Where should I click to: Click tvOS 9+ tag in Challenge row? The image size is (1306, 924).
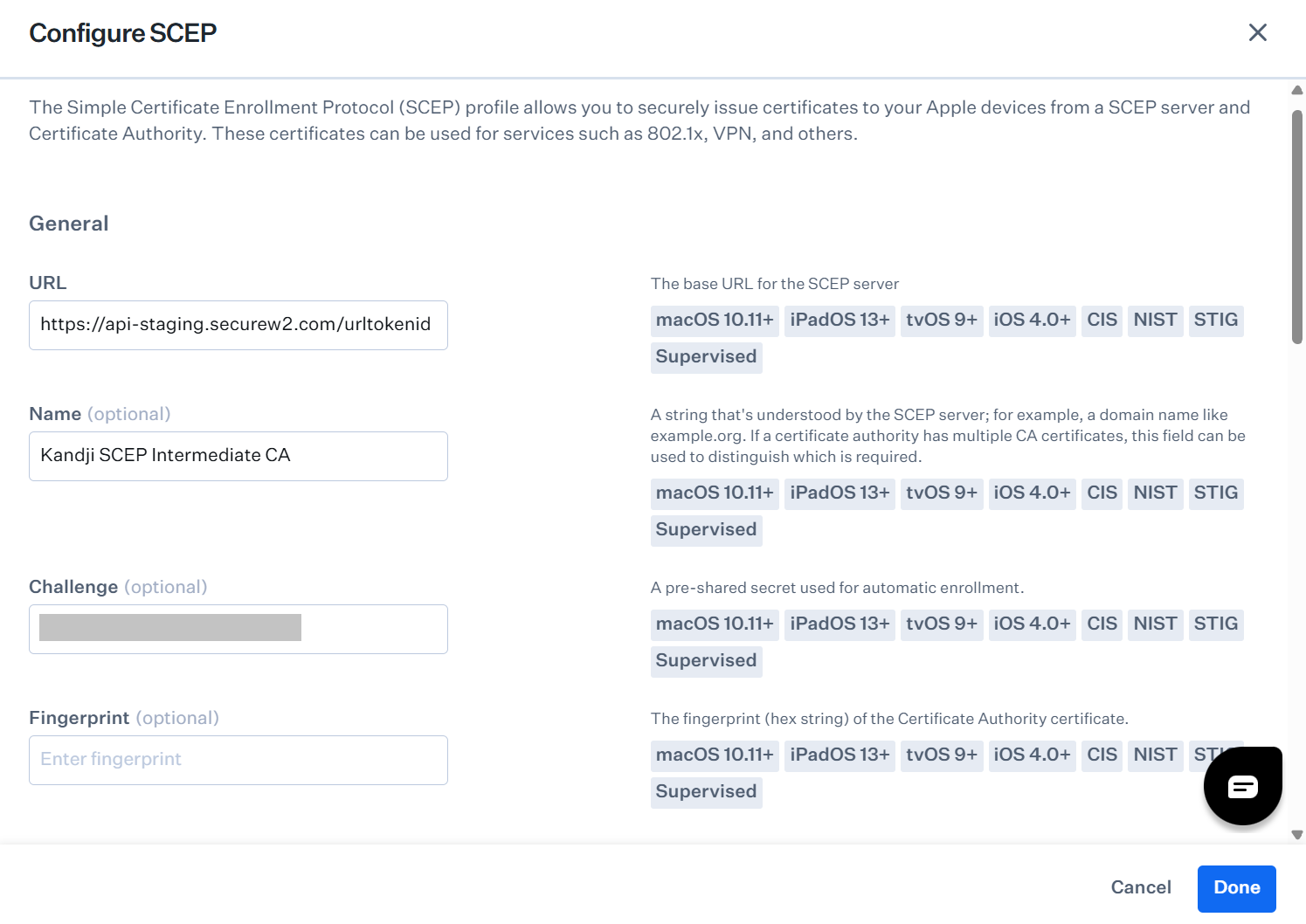[x=941, y=624]
